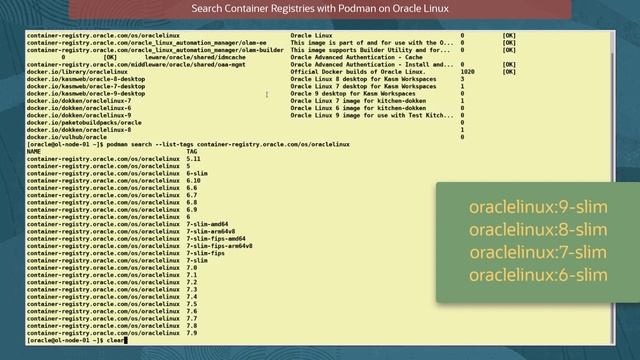
Task: Click description "Oracle 9 desktop for Kasm Workspaces"
Action: pos(353,94)
